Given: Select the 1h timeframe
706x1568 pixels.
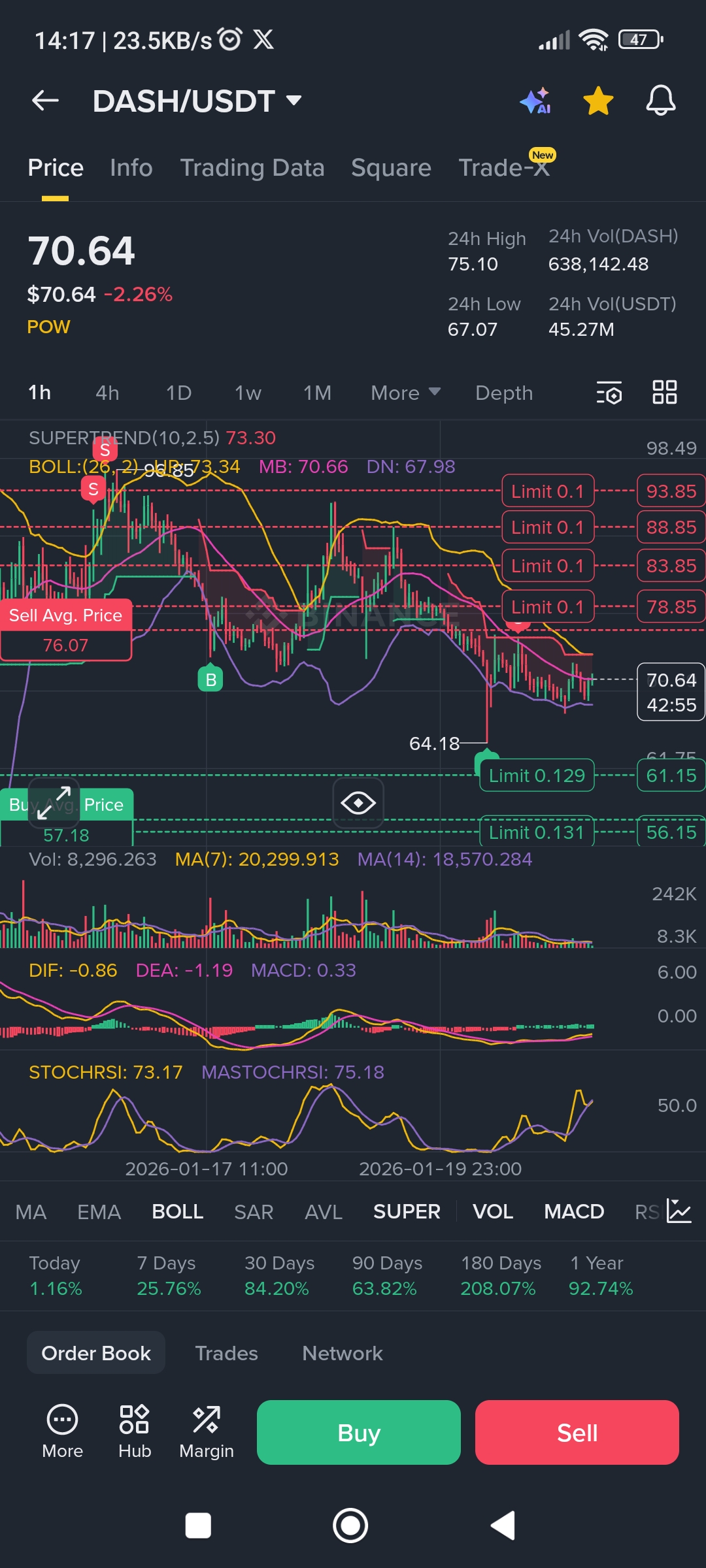Looking at the screenshot, I should pyautogui.click(x=39, y=393).
